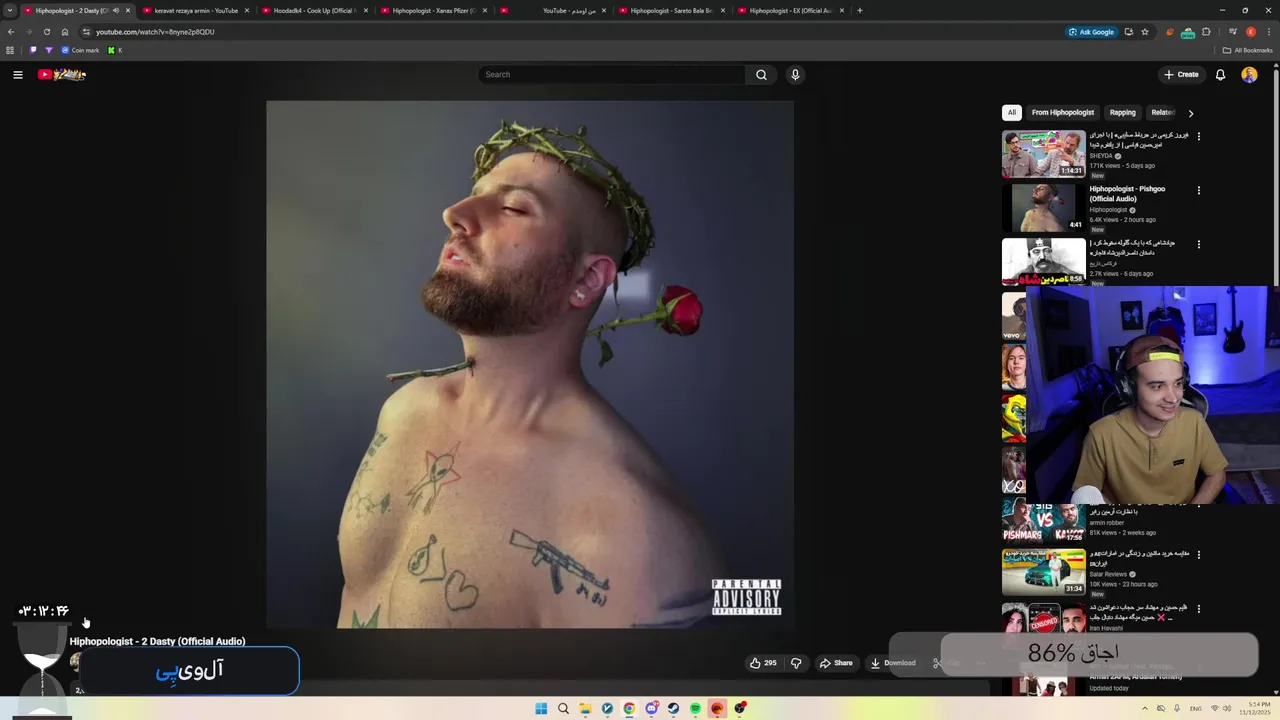1280x720 pixels.
Task: Click the Ask Google button
Action: (x=1091, y=31)
